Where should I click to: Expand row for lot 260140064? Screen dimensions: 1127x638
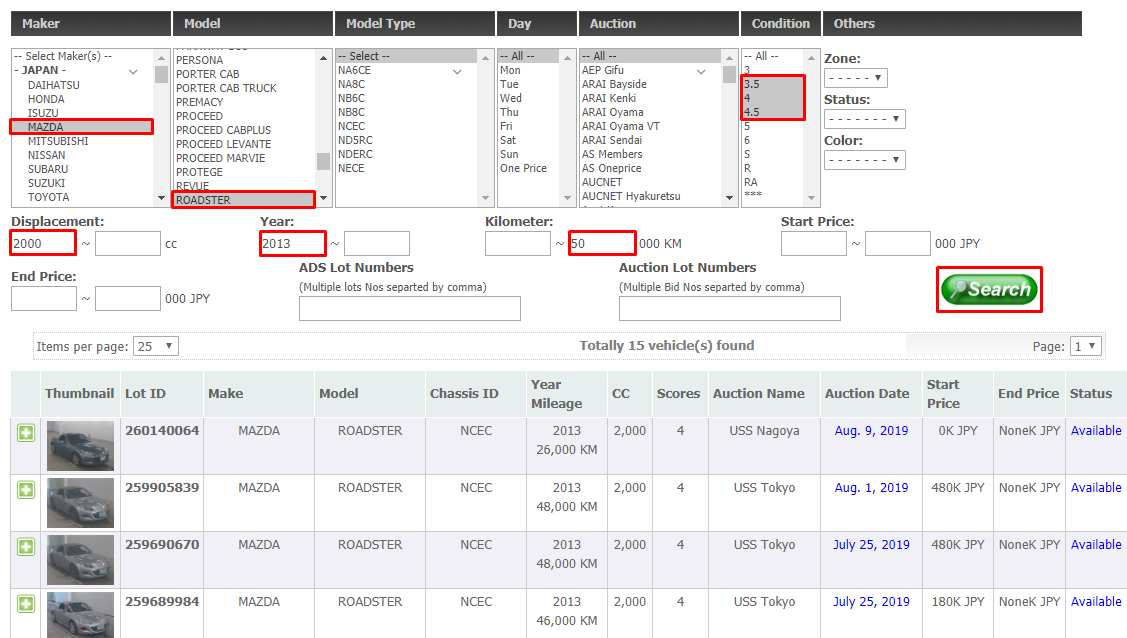click(26, 432)
